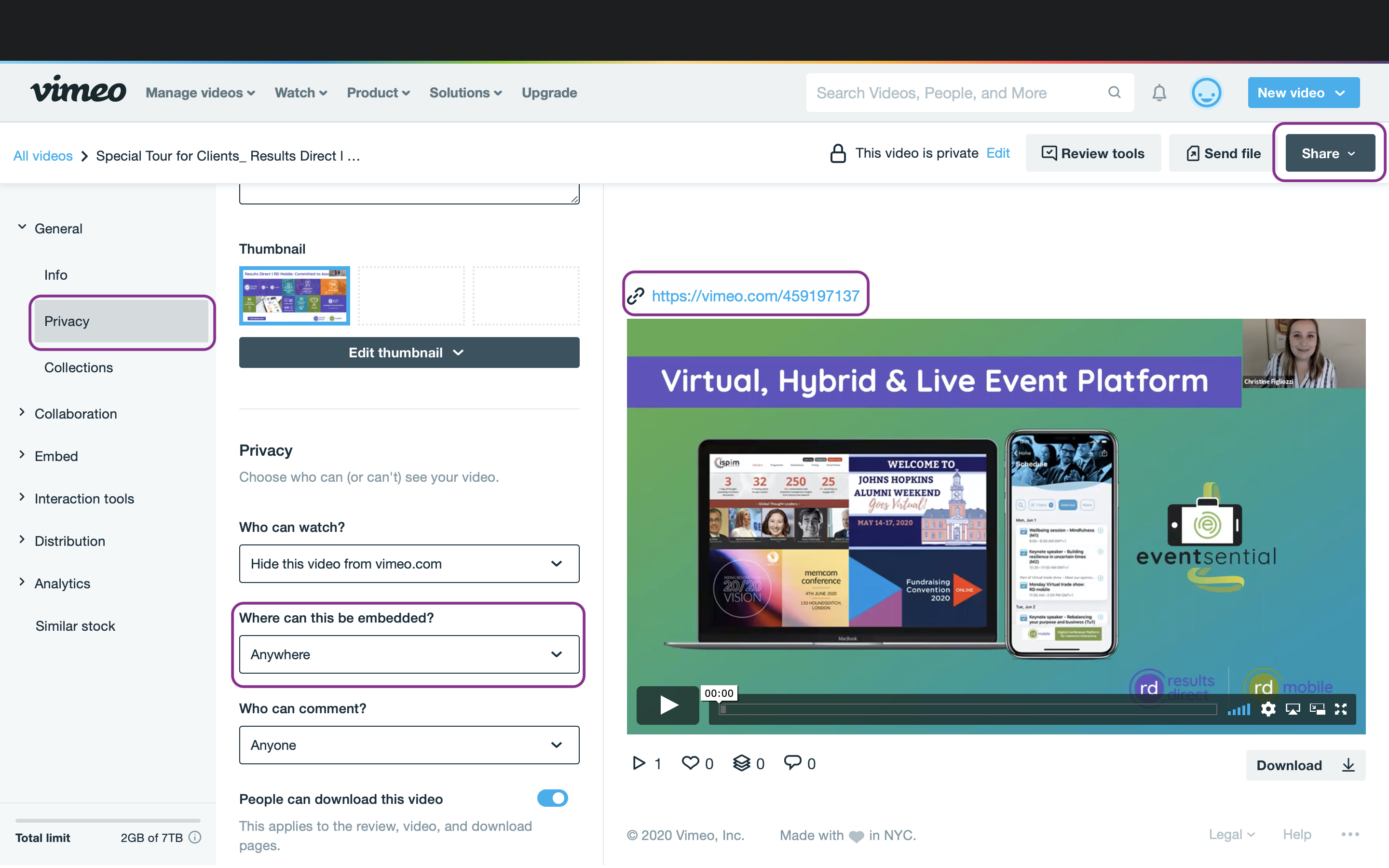
Task: Click the Share button
Action: coord(1329,153)
